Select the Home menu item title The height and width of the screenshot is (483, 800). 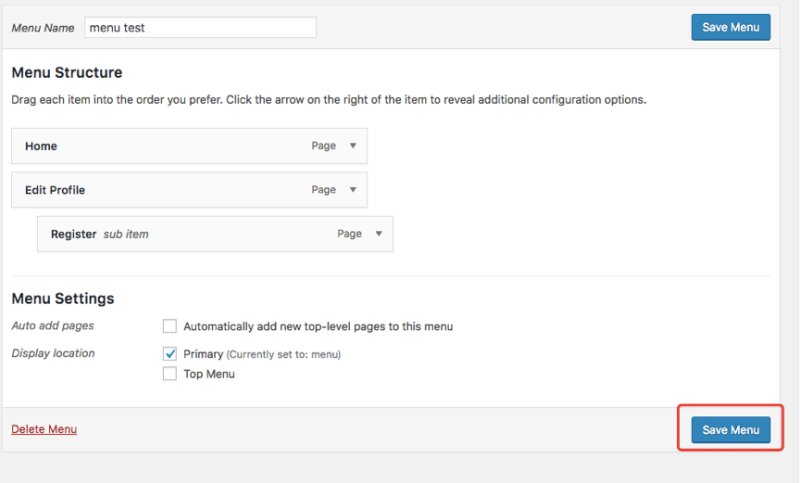[41, 146]
